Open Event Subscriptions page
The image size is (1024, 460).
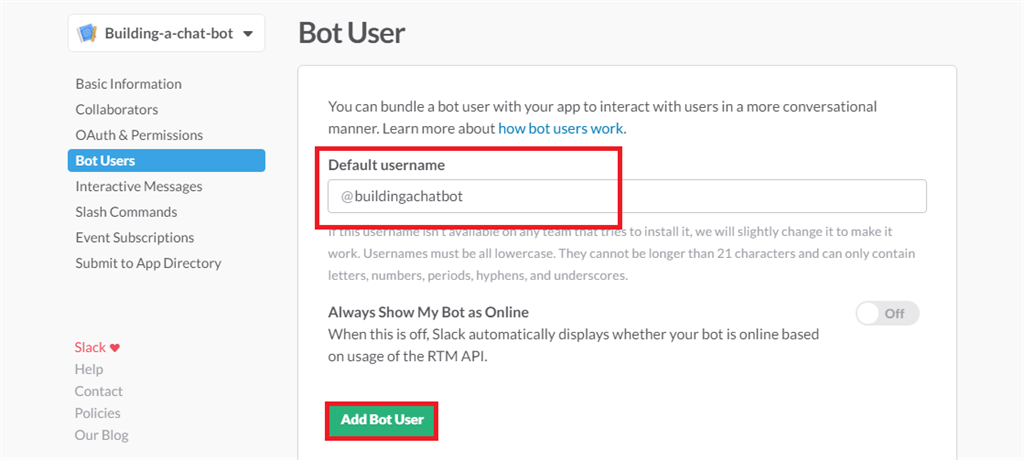point(135,238)
